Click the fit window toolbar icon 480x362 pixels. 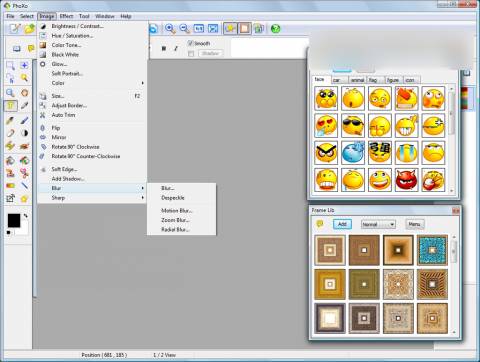tap(213, 29)
